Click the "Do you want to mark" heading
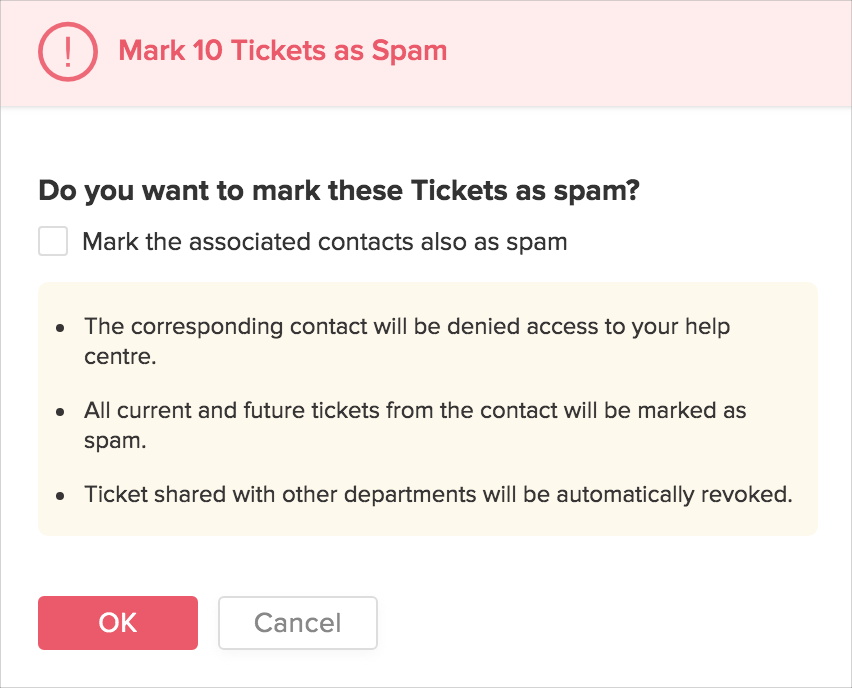Image resolution: width=852 pixels, height=688 pixels. [338, 191]
